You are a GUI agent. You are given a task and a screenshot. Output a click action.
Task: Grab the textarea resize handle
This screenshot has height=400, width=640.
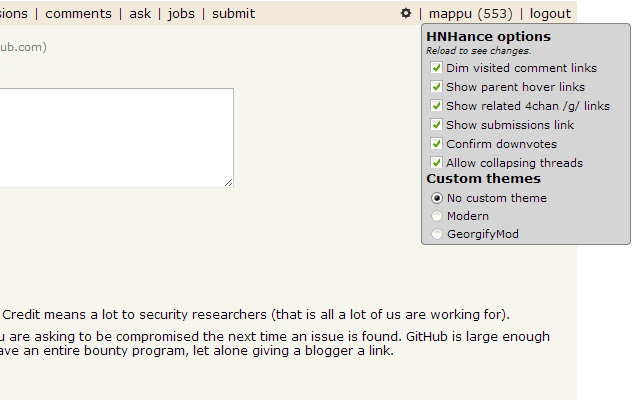[x=229, y=182]
